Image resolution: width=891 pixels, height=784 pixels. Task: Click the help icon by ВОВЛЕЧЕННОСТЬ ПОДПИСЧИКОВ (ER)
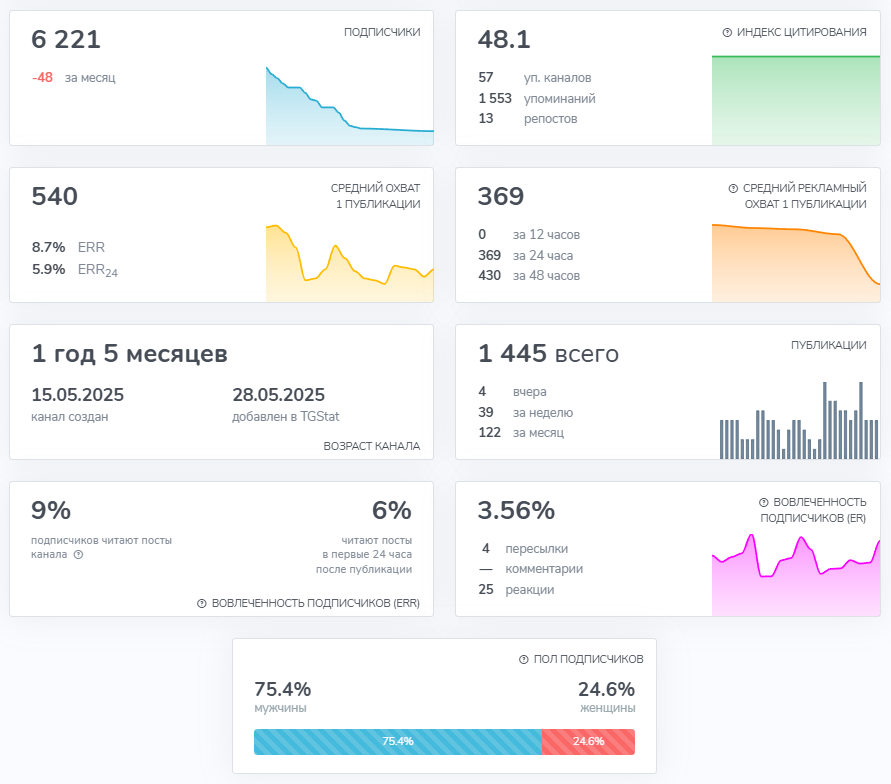[764, 502]
